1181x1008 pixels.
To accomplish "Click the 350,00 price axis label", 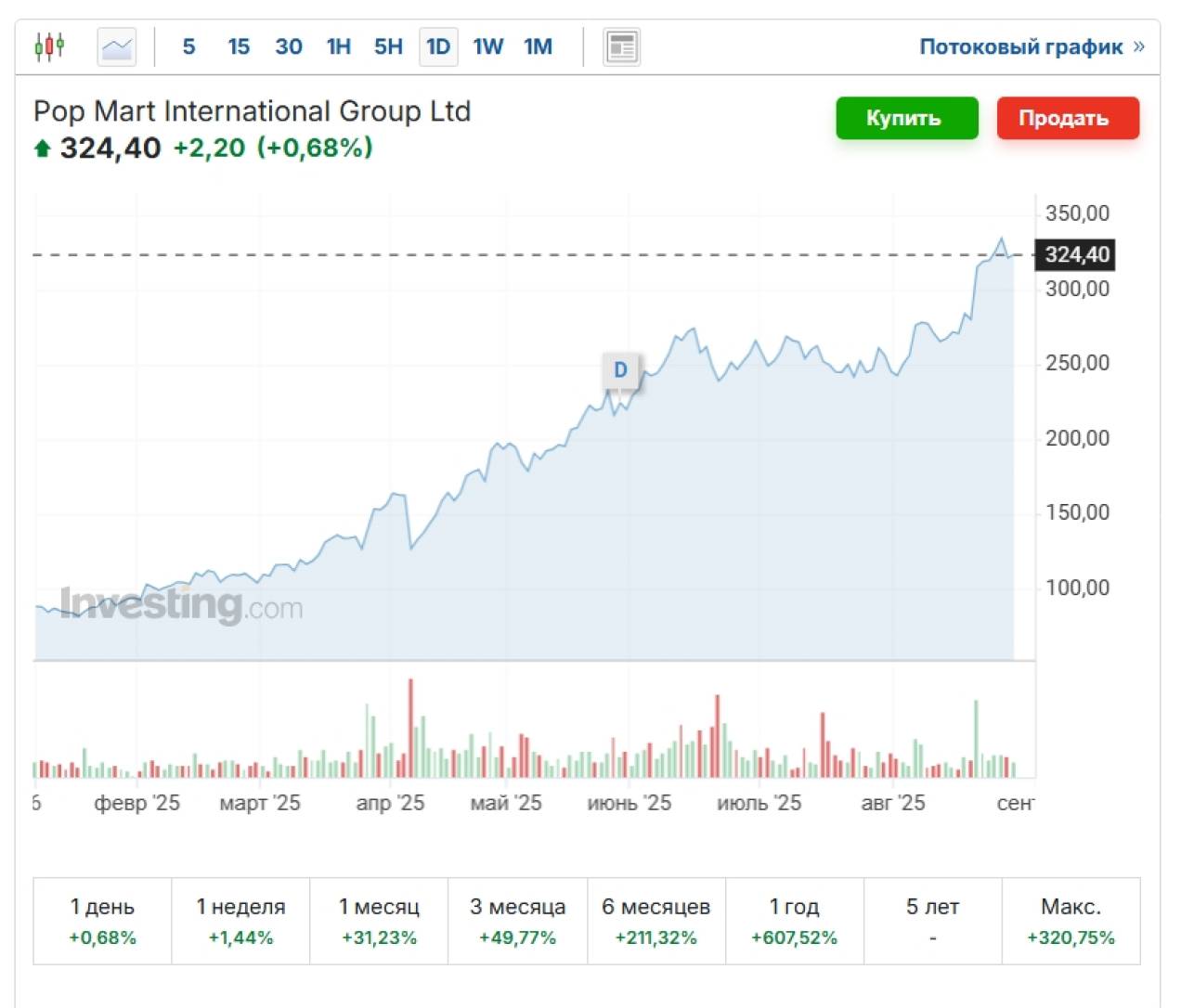I will [x=1077, y=213].
